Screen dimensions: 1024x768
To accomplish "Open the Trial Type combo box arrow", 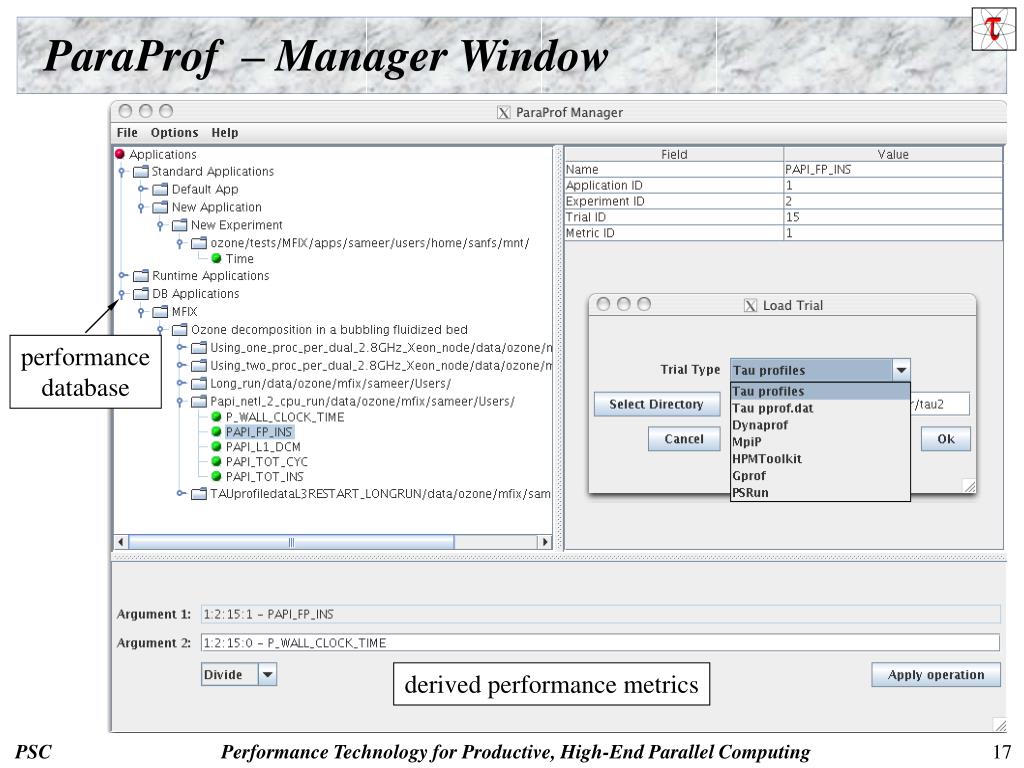I will (901, 370).
